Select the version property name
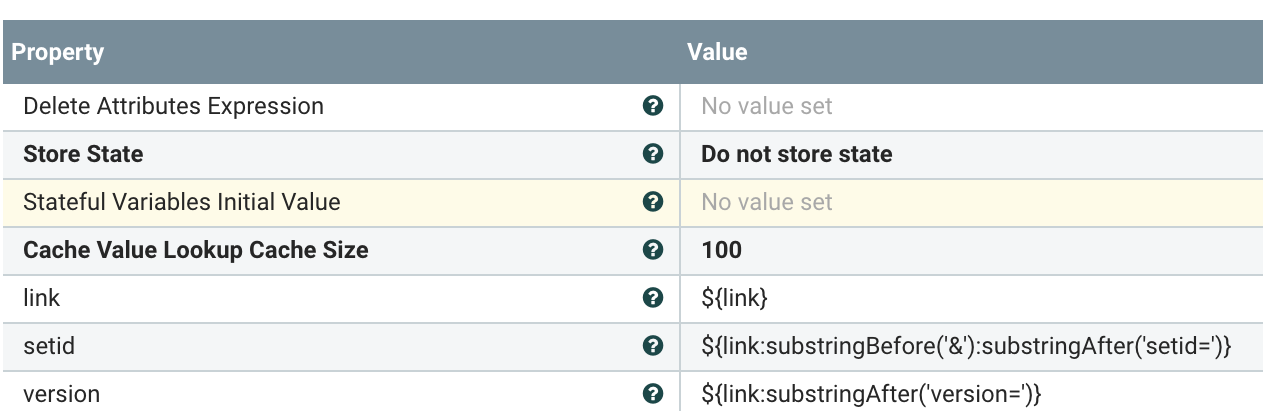The image size is (1263, 411). point(61,394)
